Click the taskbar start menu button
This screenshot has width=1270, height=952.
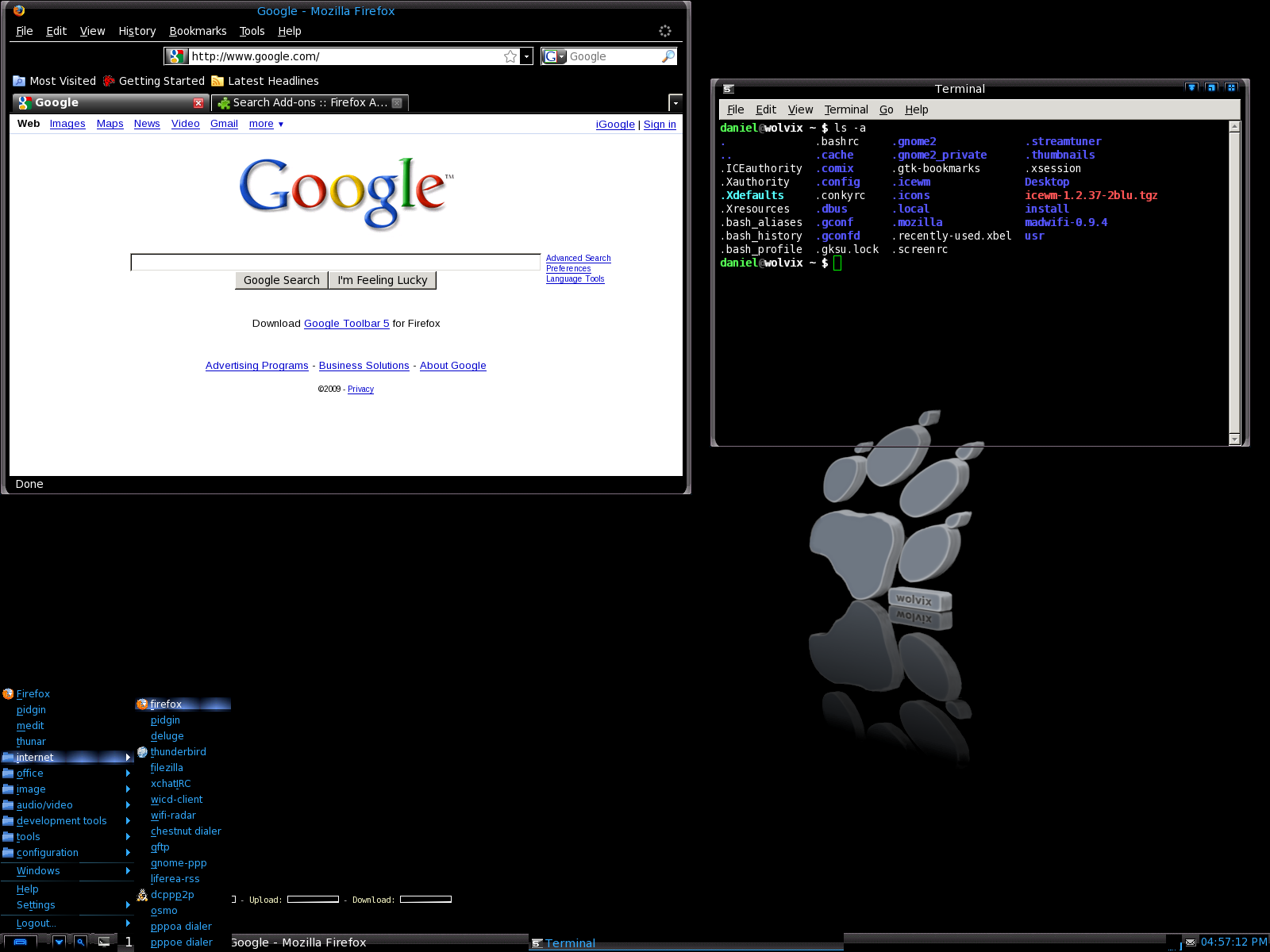tap(21, 942)
